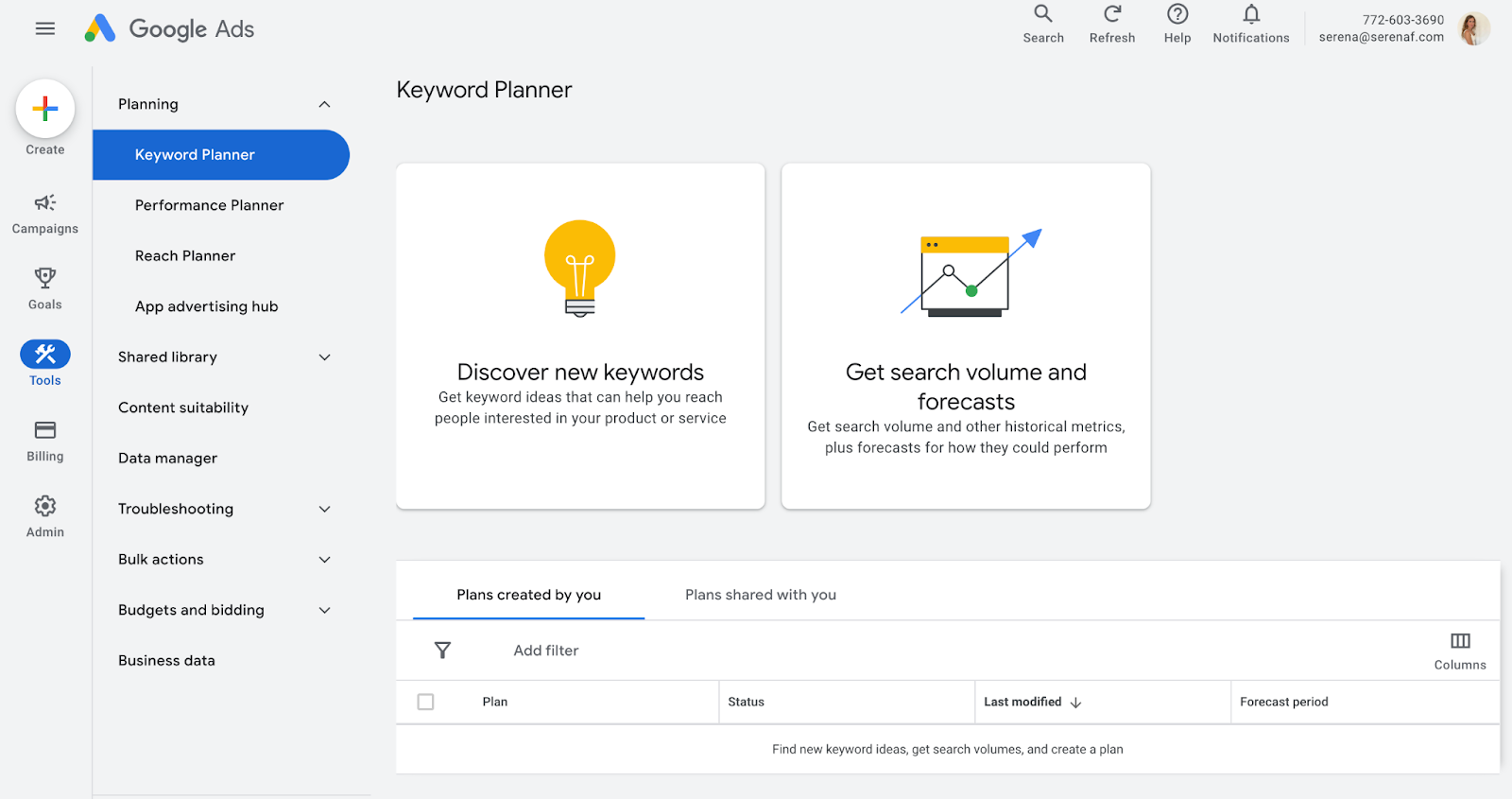
Task: Click the Keyword Planner page heading
Action: (484, 90)
